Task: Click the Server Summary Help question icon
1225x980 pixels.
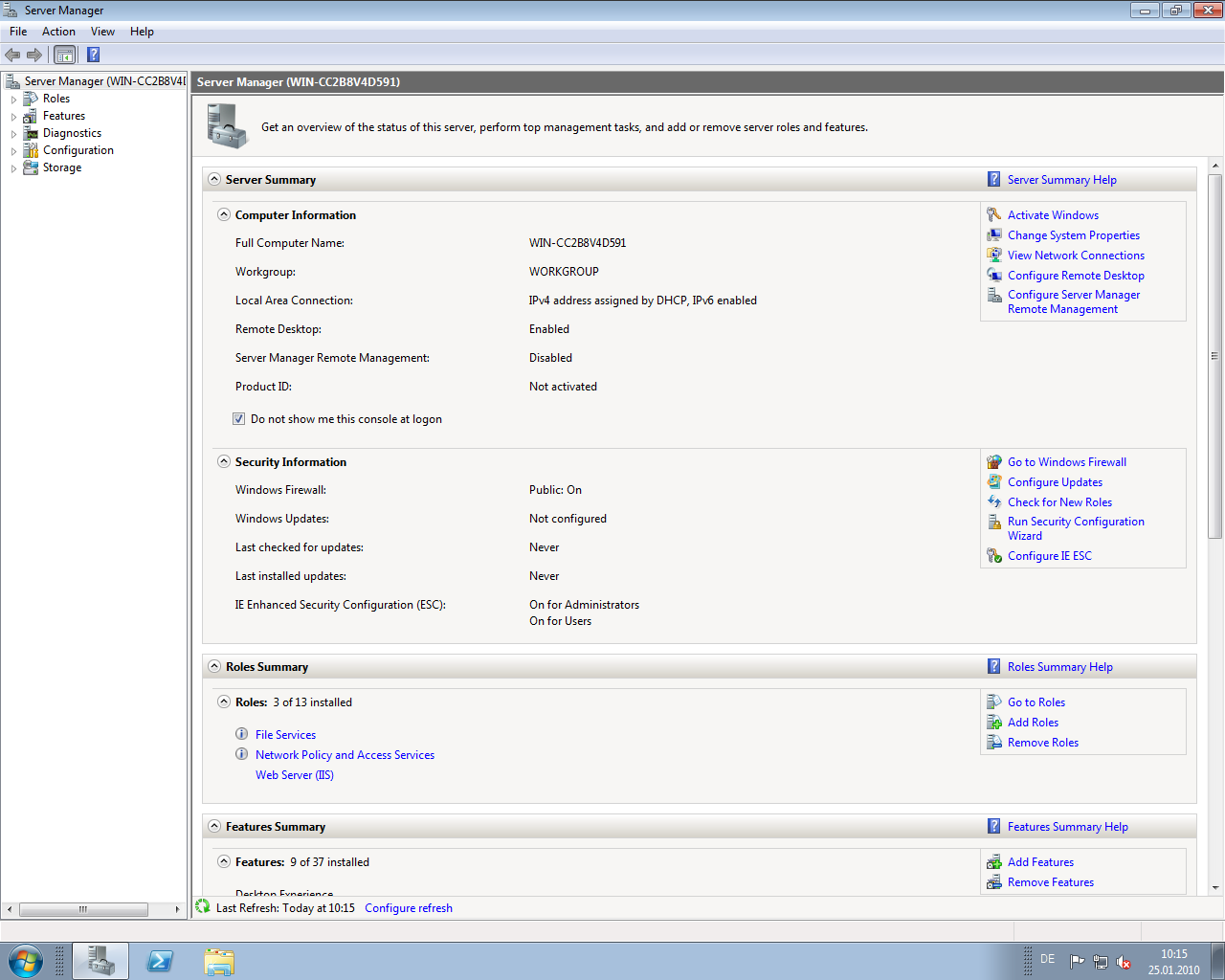Action: click(x=994, y=180)
